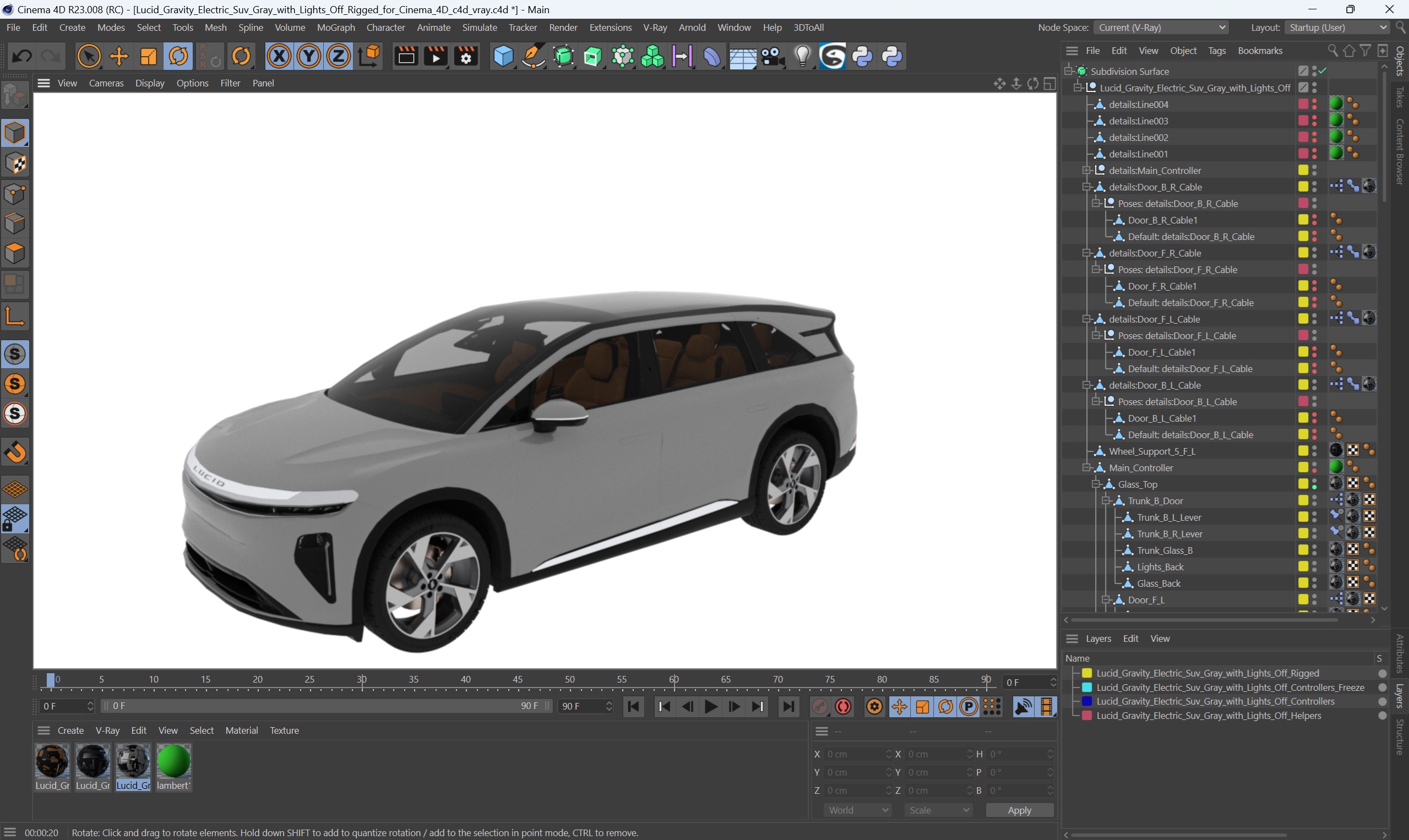The height and width of the screenshot is (840, 1409).
Task: Toggle visibility dots of Wheel_Support_5_F_L
Action: pyautogui.click(x=1314, y=451)
